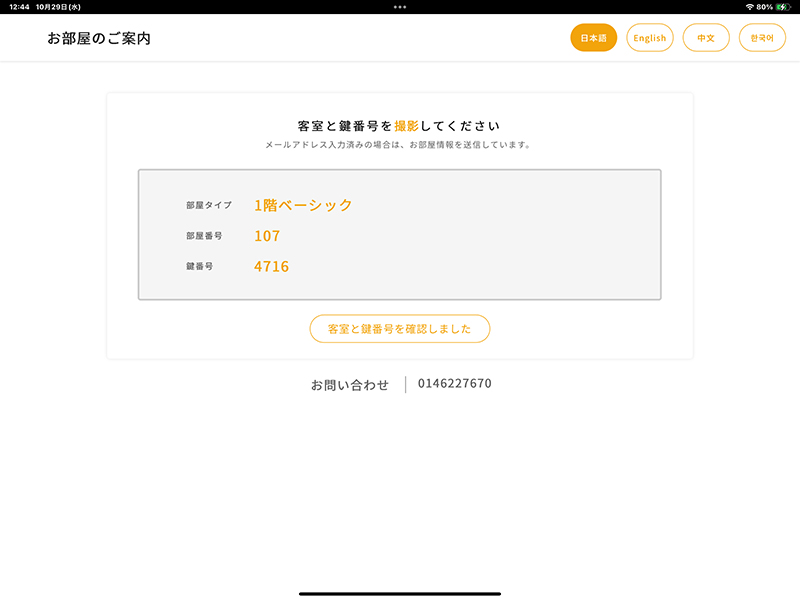Tap the battery indicator showing 80%
The image size is (800, 600).
pyautogui.click(x=780, y=9)
